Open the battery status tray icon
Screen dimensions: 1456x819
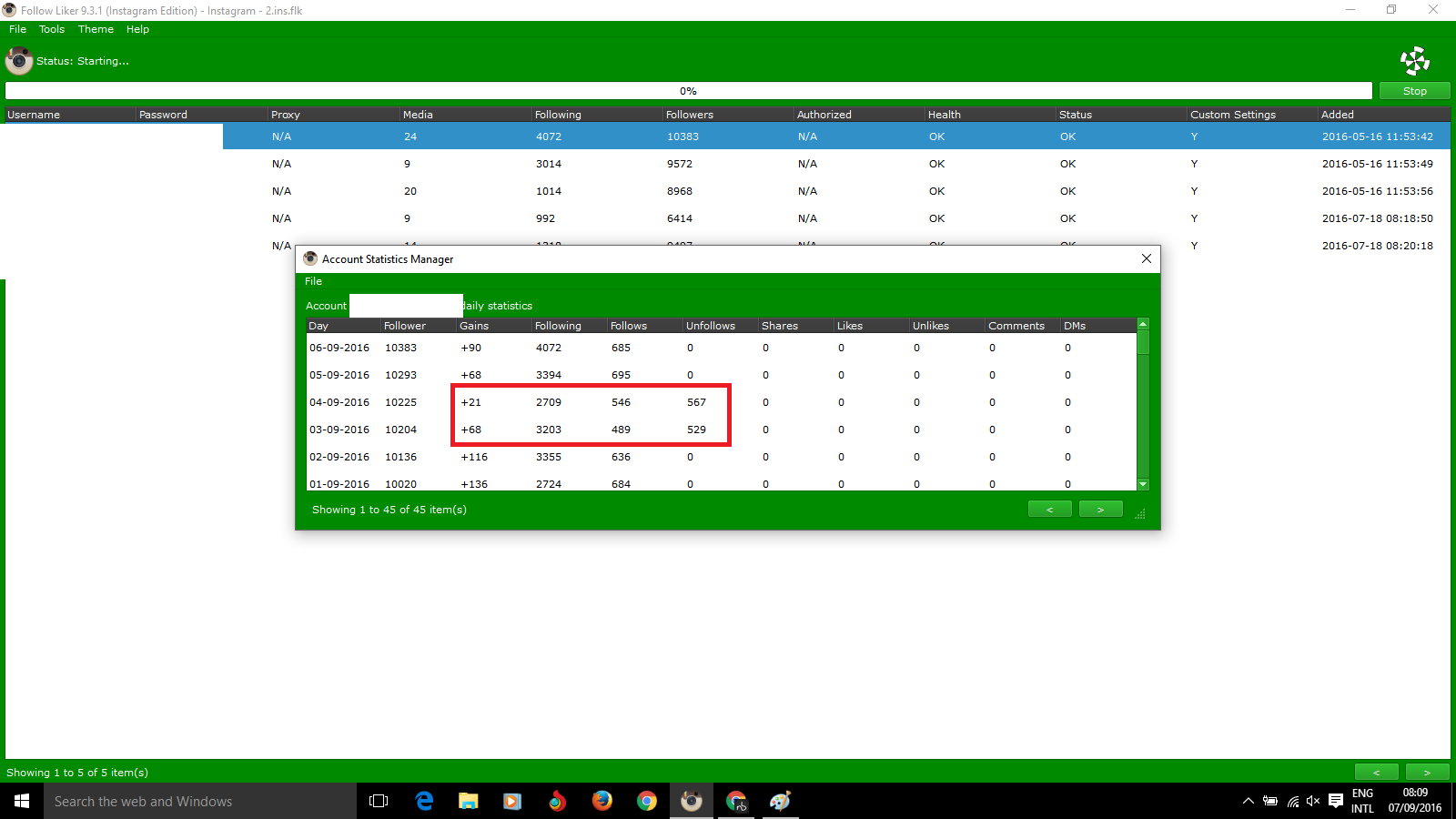coord(1270,801)
